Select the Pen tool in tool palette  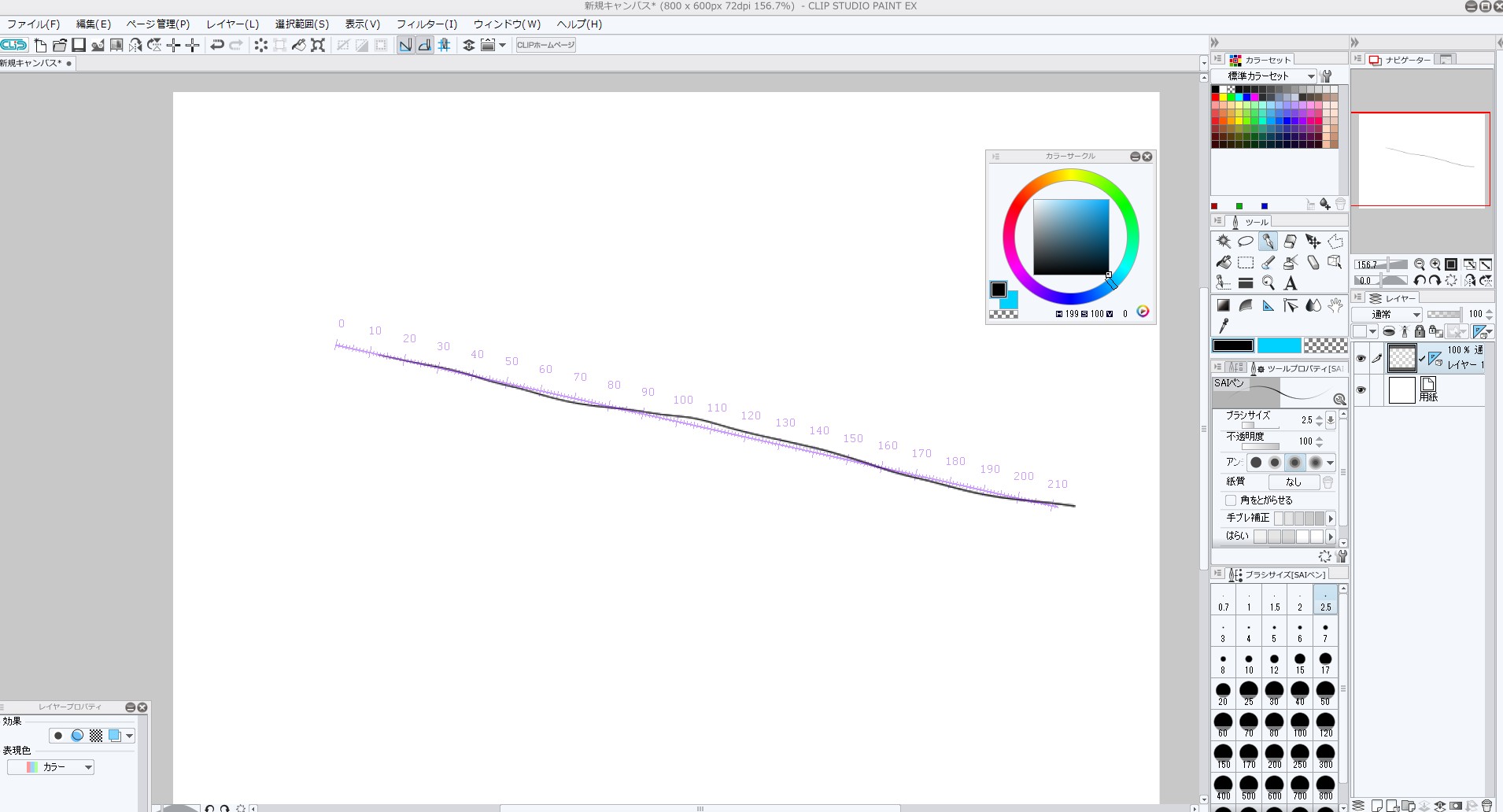(1268, 242)
